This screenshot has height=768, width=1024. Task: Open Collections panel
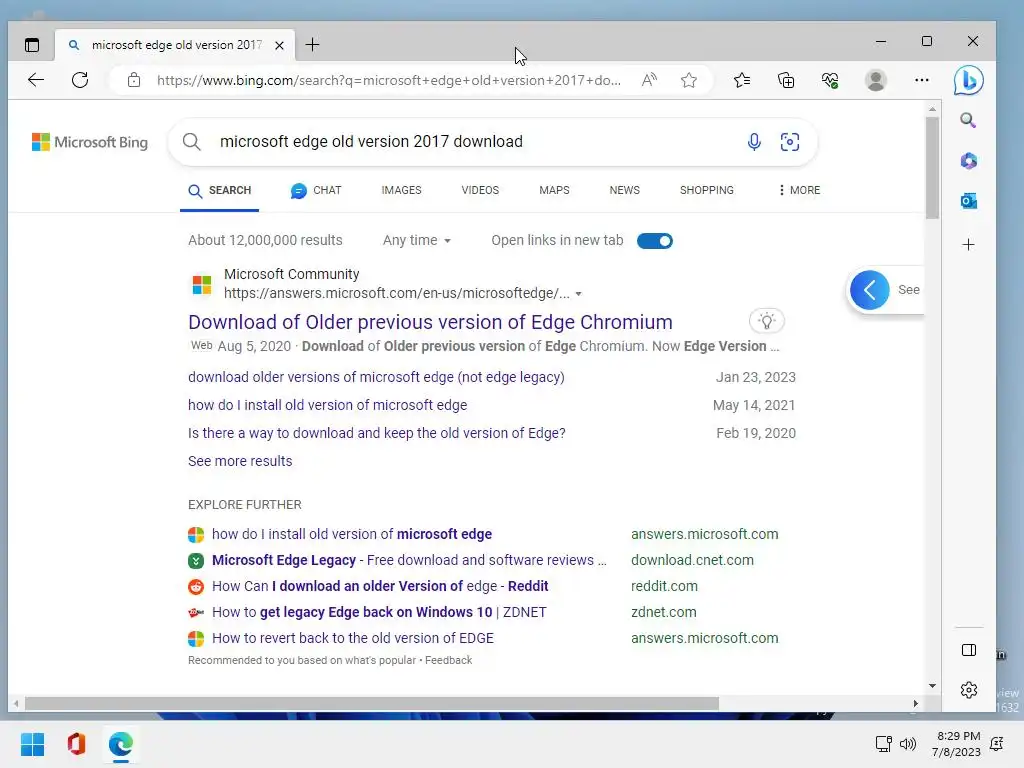tap(786, 80)
